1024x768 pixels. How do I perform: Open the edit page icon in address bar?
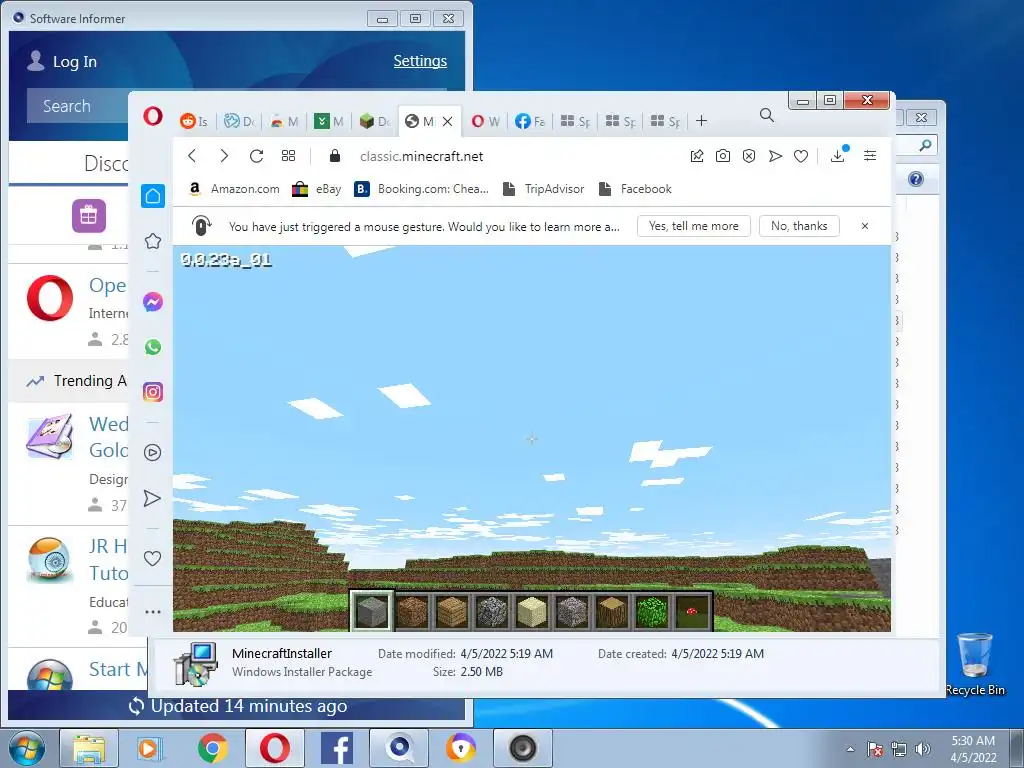click(697, 155)
